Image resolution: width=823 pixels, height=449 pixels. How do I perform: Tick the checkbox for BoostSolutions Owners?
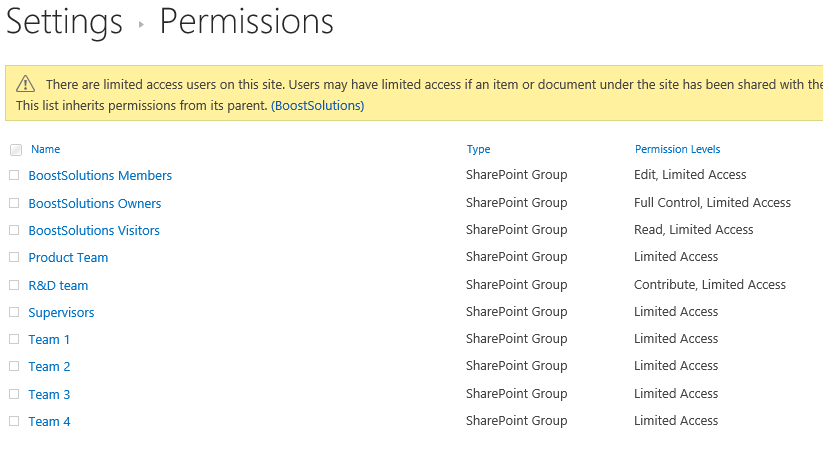(14, 203)
